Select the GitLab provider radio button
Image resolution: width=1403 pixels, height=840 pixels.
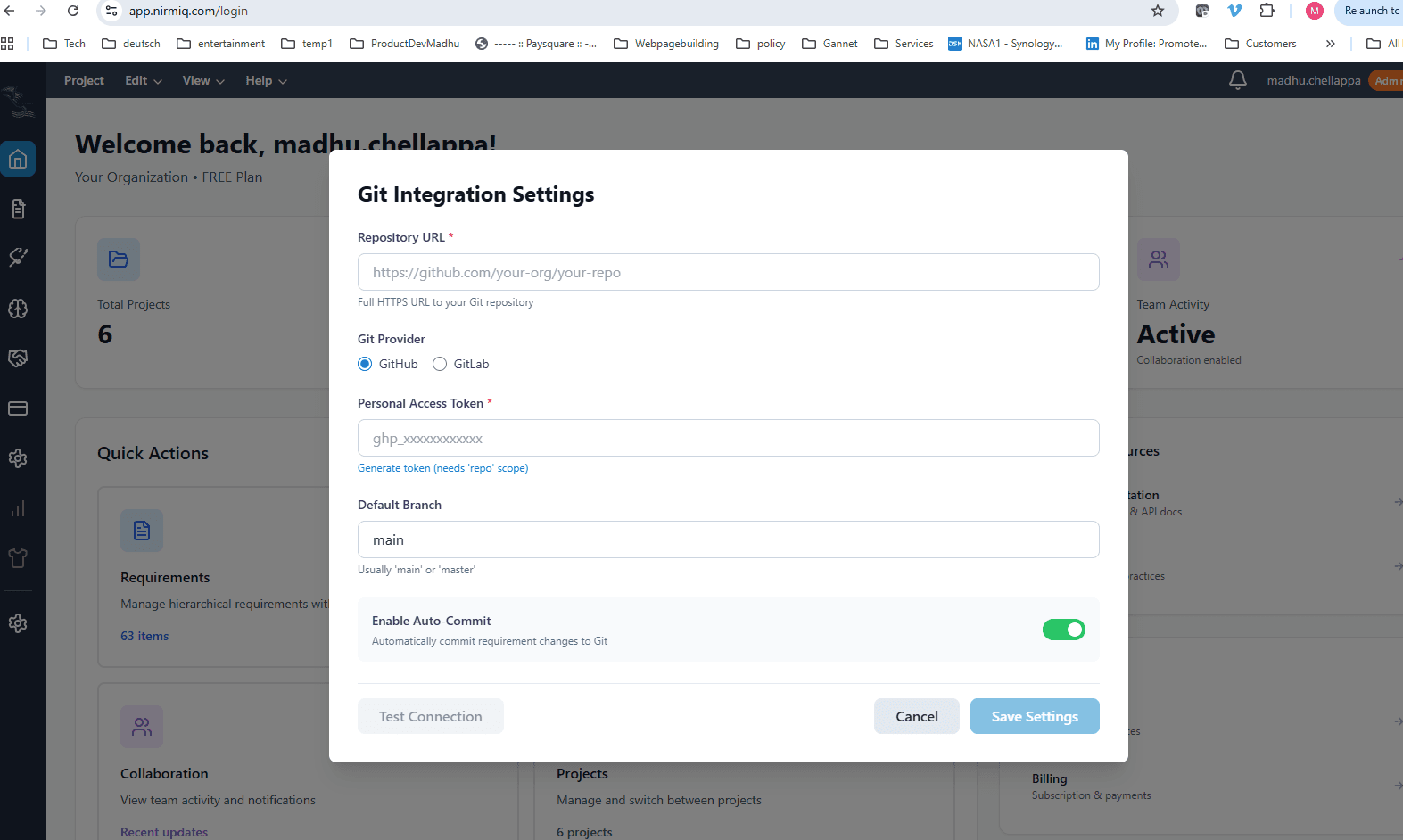[440, 364]
